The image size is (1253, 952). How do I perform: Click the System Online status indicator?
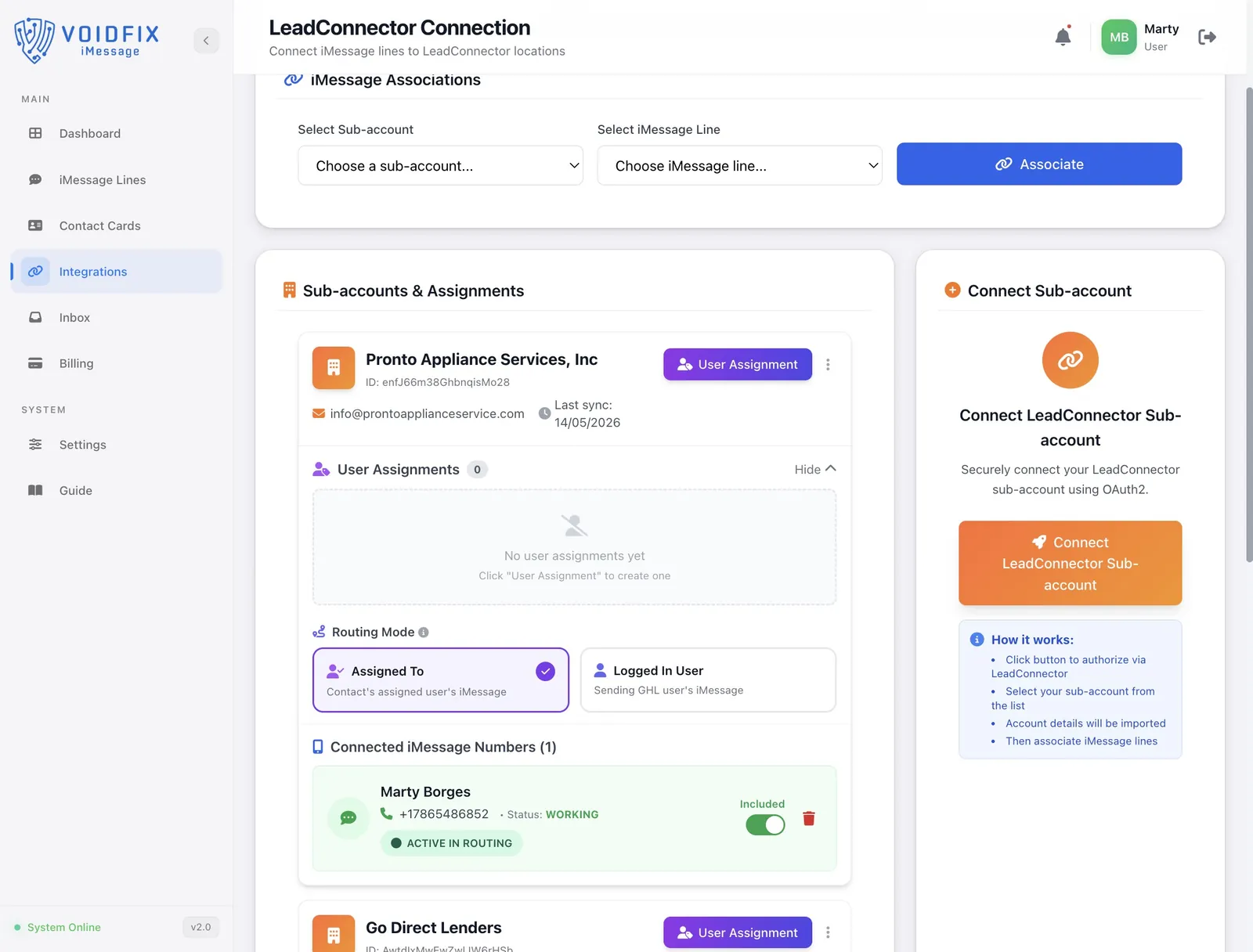[58, 927]
